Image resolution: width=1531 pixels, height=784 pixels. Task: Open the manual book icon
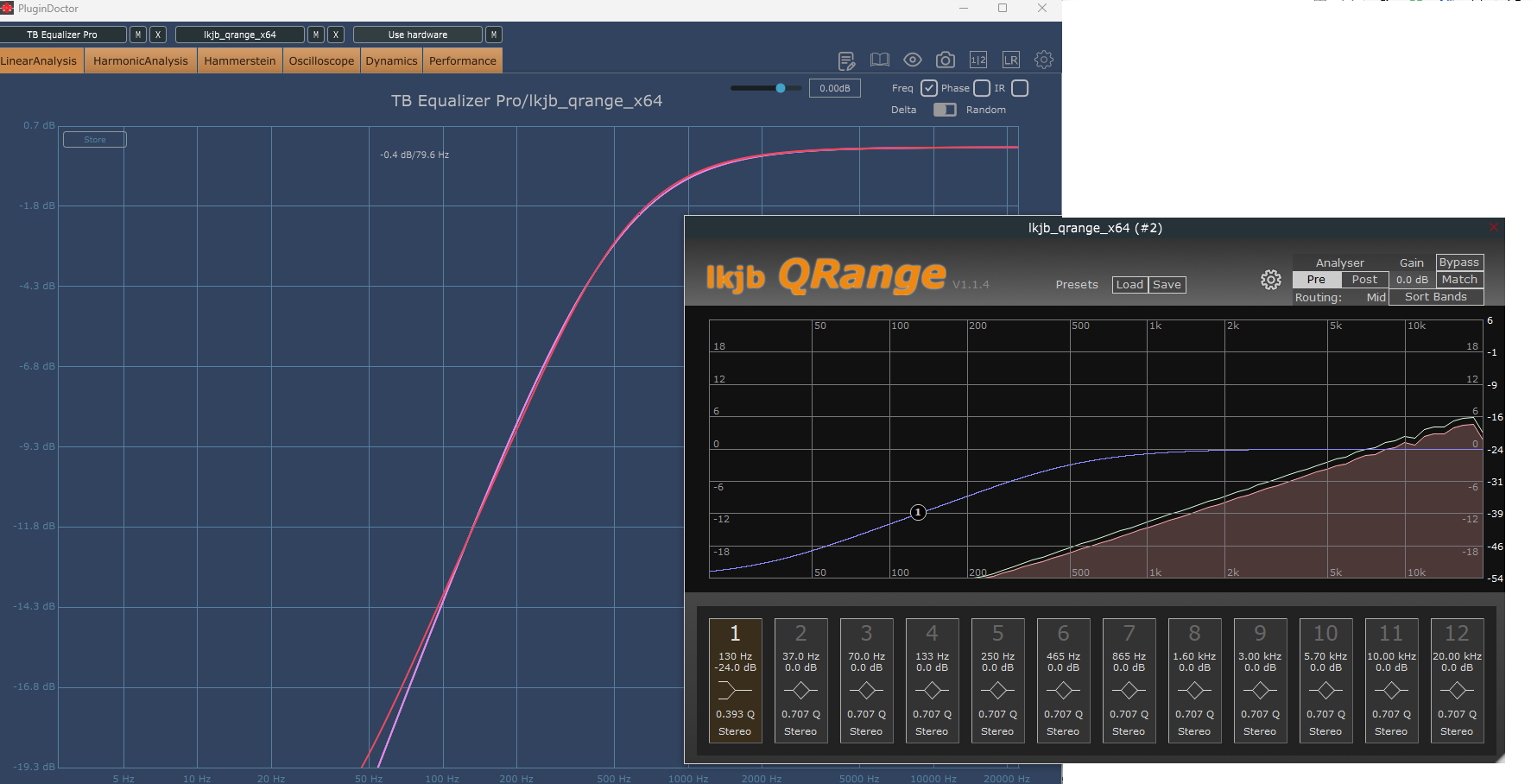[x=879, y=60]
